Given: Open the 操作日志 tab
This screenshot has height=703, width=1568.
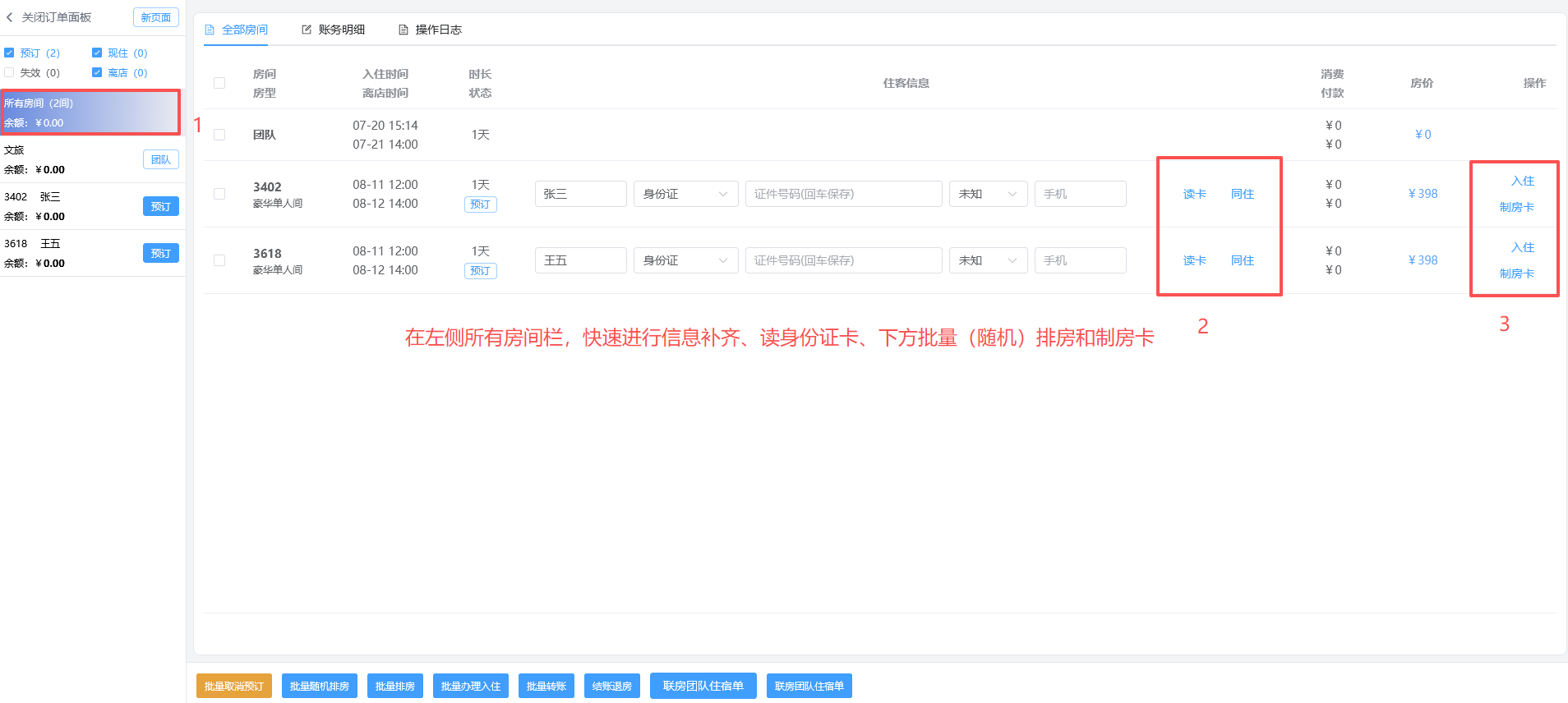Looking at the screenshot, I should [x=430, y=30].
